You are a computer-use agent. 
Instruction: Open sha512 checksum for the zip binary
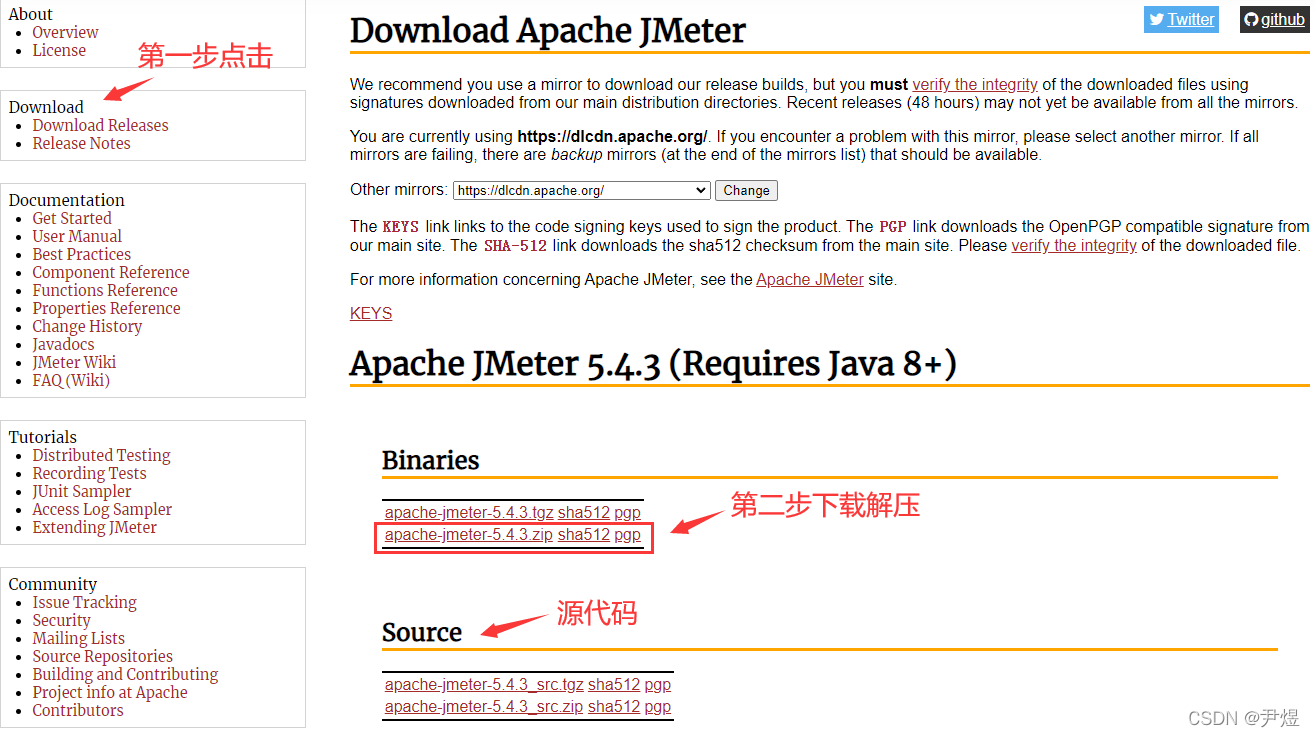pyautogui.click(x=584, y=534)
